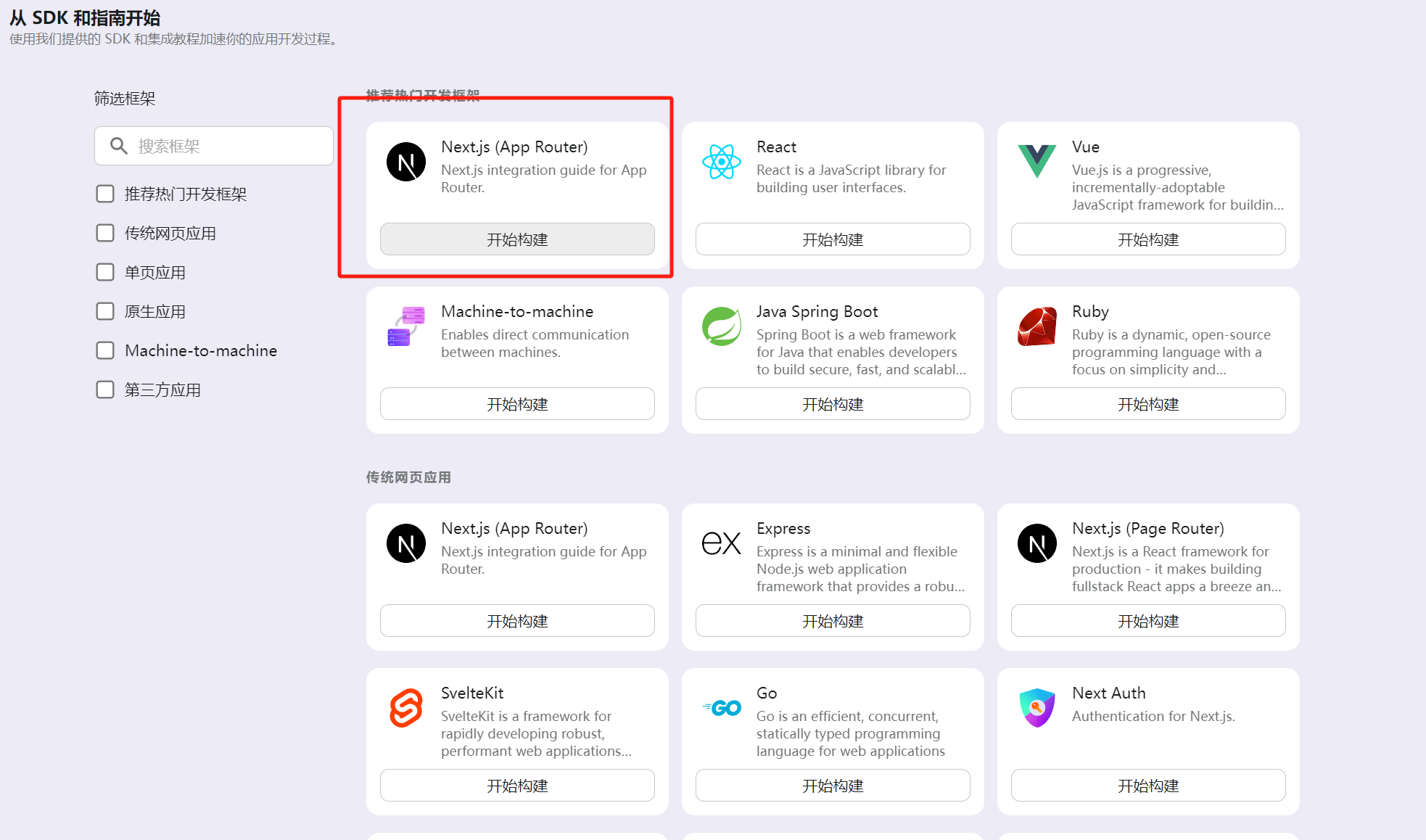Enable the 原生应用 filter checkbox
The width and height of the screenshot is (1426, 840).
tap(105, 311)
